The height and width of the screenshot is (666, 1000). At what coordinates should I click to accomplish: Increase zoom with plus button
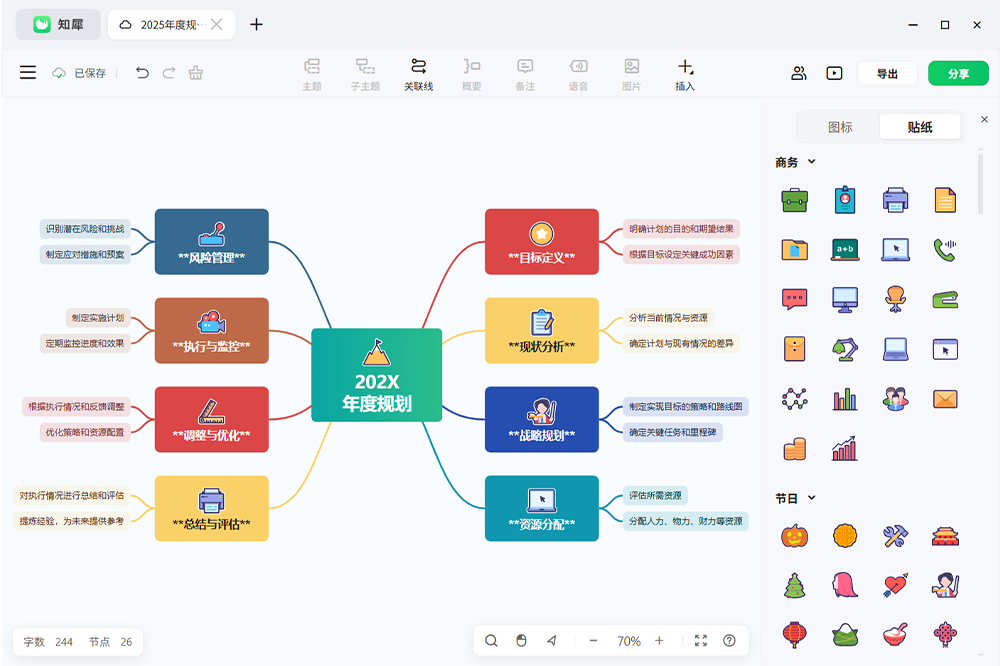tap(659, 641)
